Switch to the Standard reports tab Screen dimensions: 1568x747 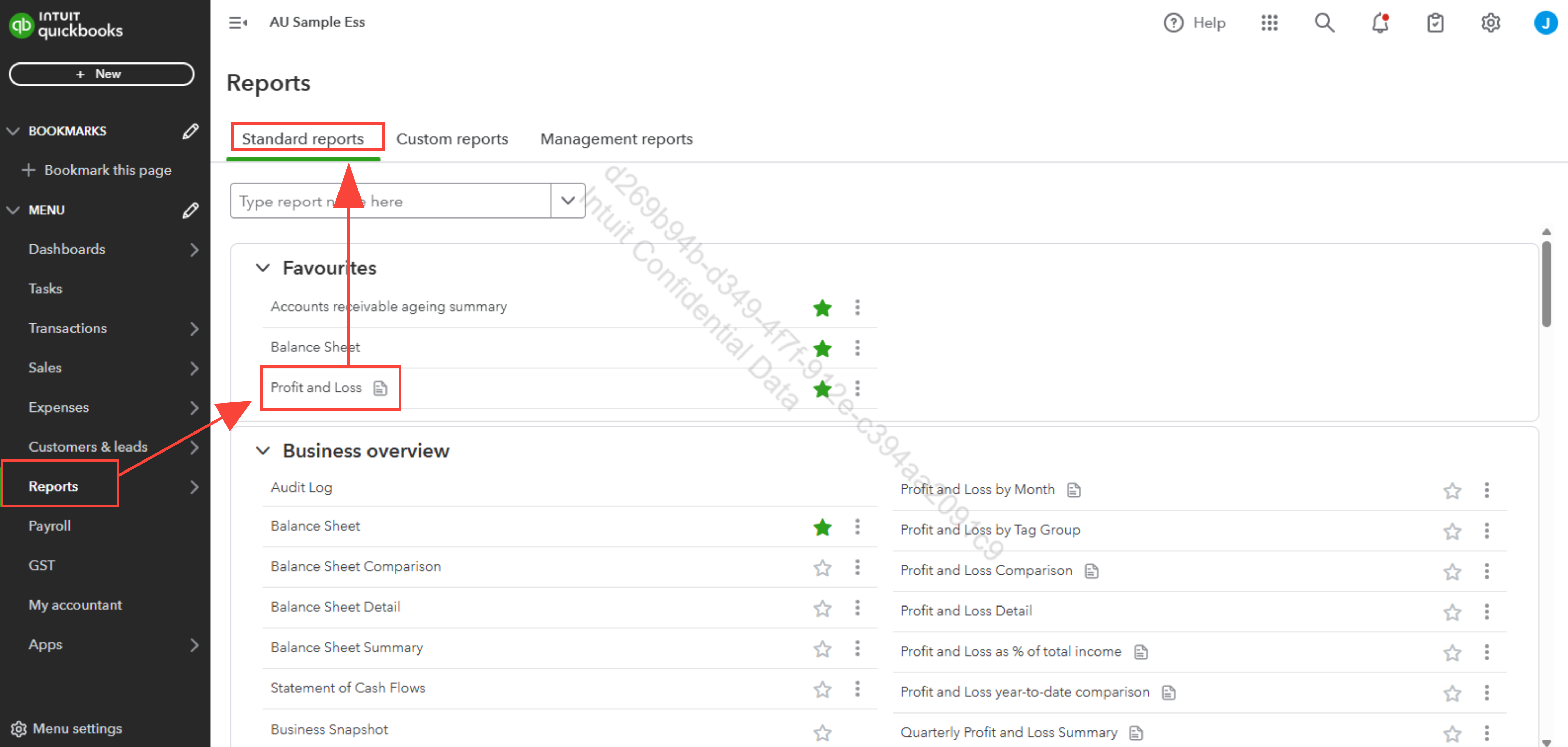[303, 139]
